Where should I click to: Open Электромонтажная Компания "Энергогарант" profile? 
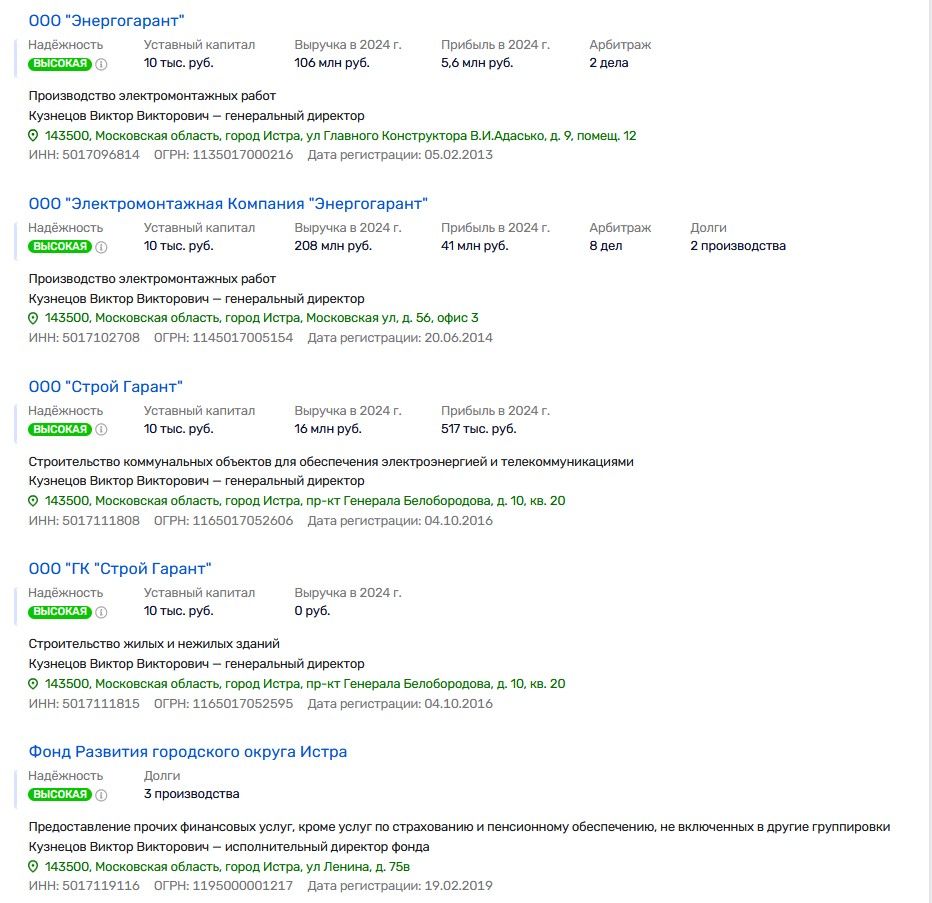click(228, 202)
